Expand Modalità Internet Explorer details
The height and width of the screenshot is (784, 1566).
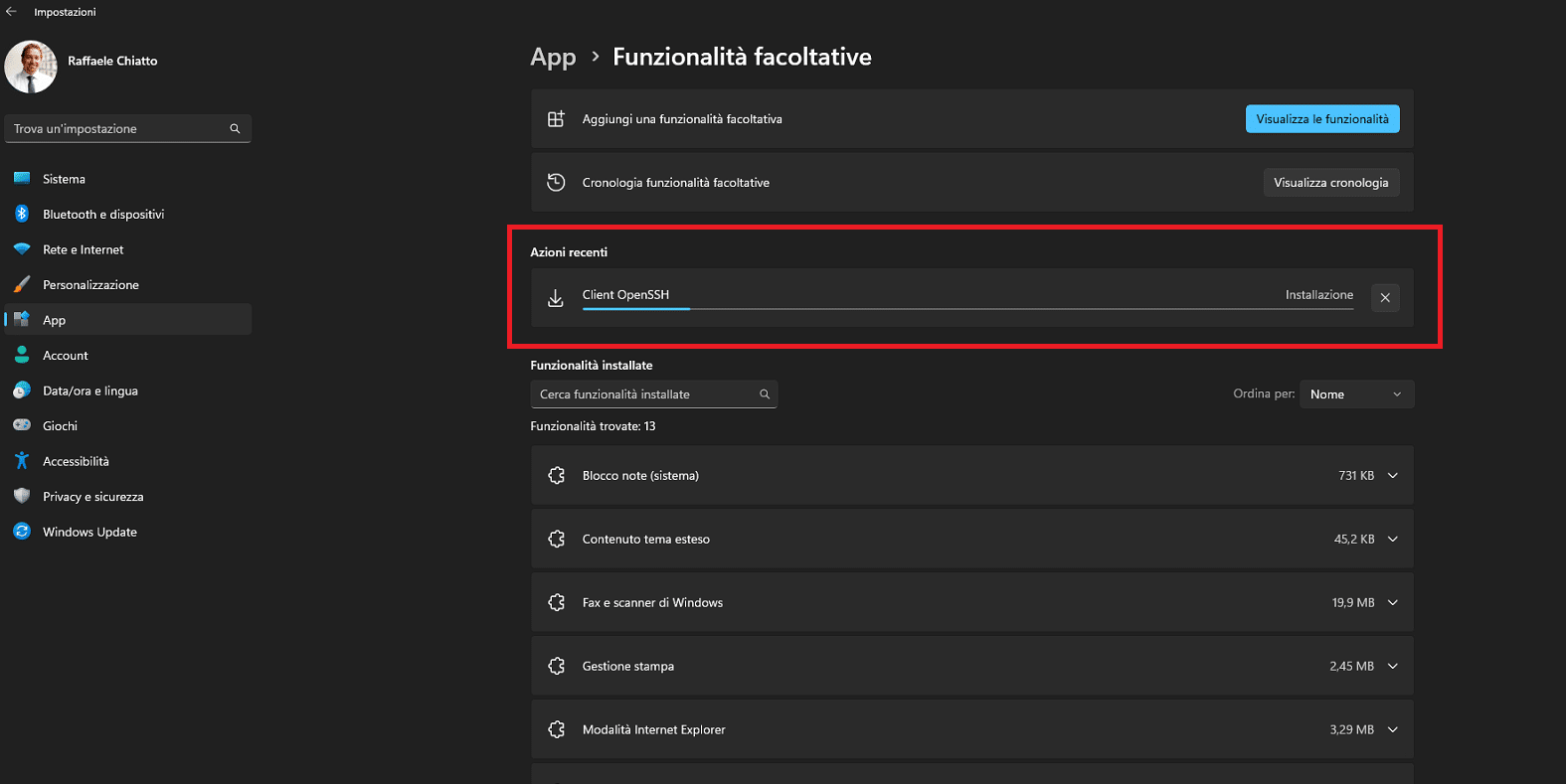pos(1393,730)
